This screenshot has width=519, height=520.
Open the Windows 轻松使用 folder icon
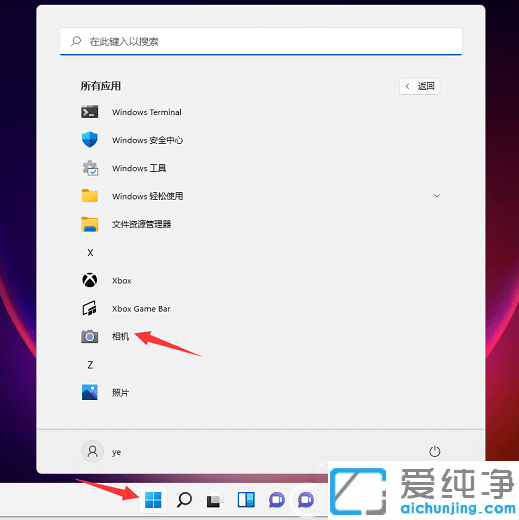pos(90,196)
